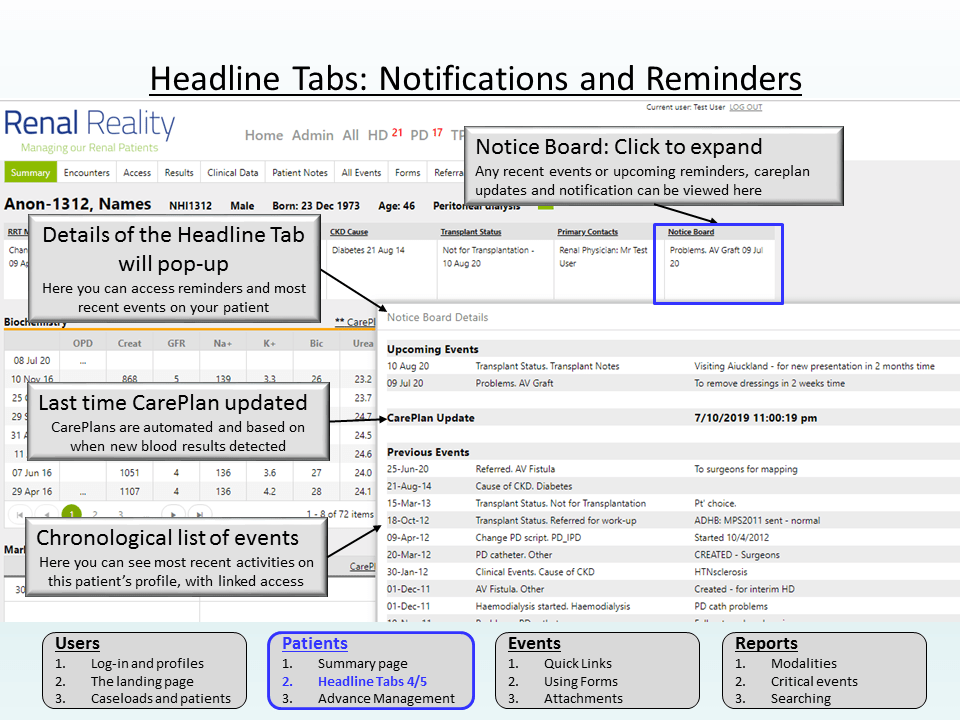
Task: Select the All Events tab
Action: click(x=361, y=173)
